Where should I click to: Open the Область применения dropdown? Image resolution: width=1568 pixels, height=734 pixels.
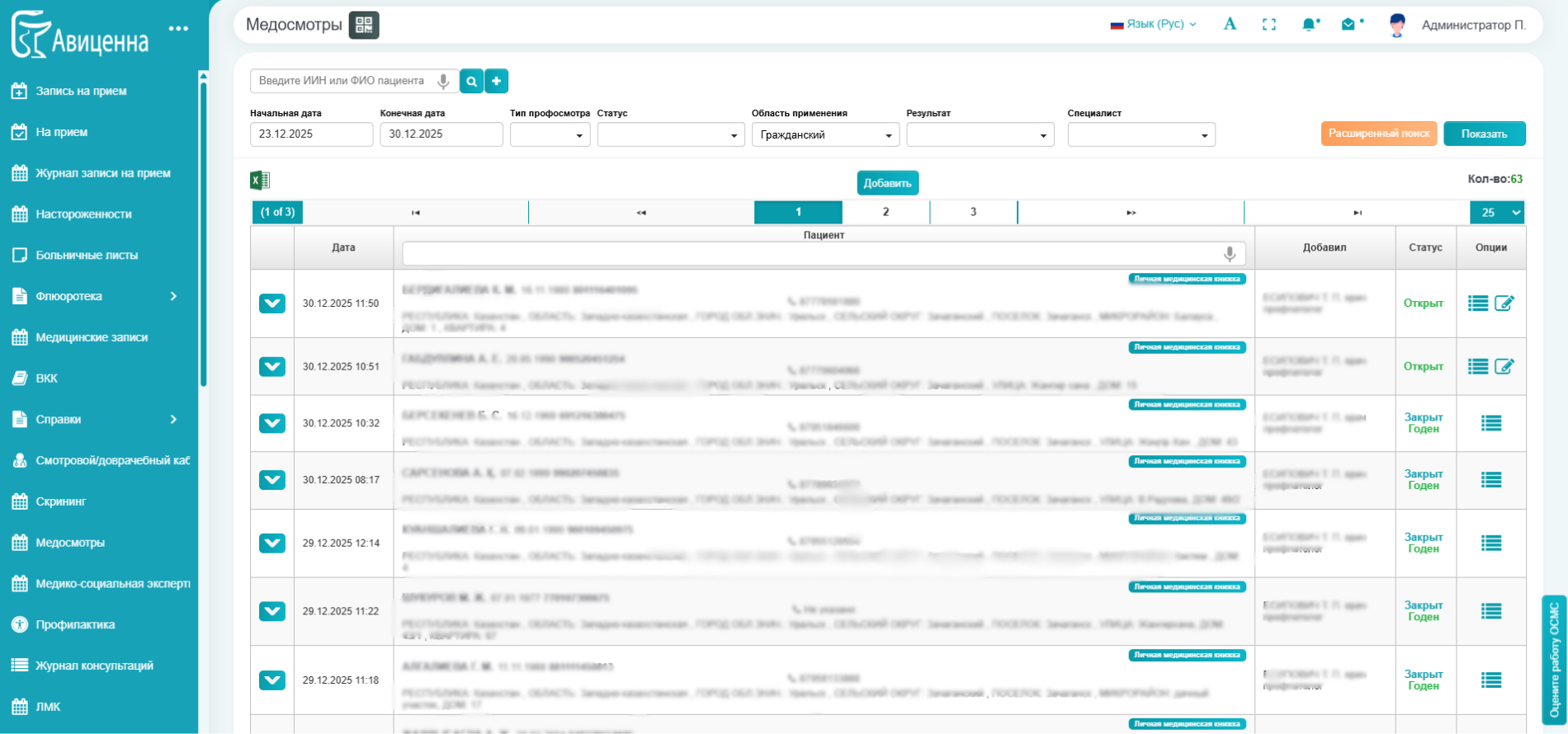coord(824,135)
